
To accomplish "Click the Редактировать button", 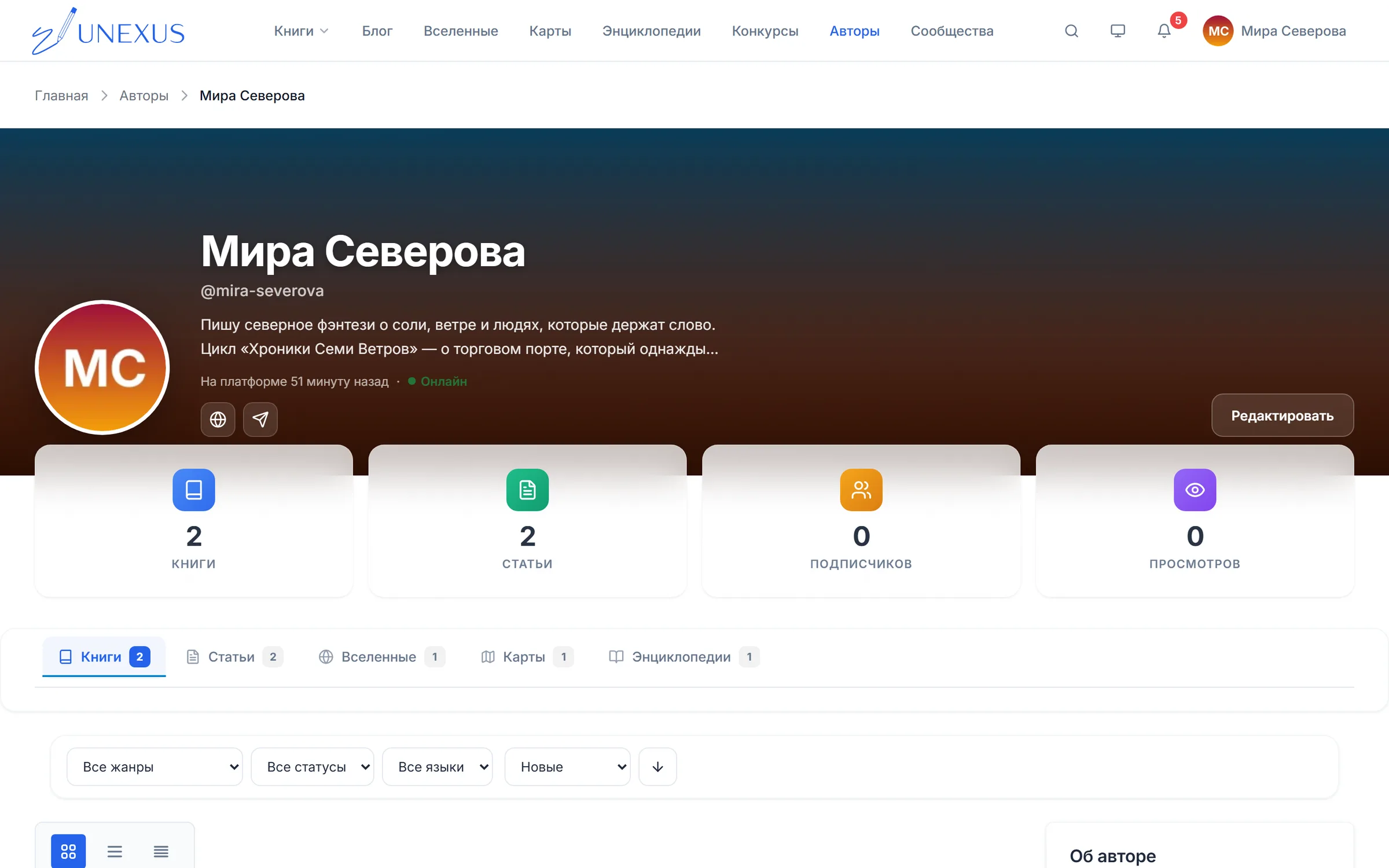I will coord(1283,415).
